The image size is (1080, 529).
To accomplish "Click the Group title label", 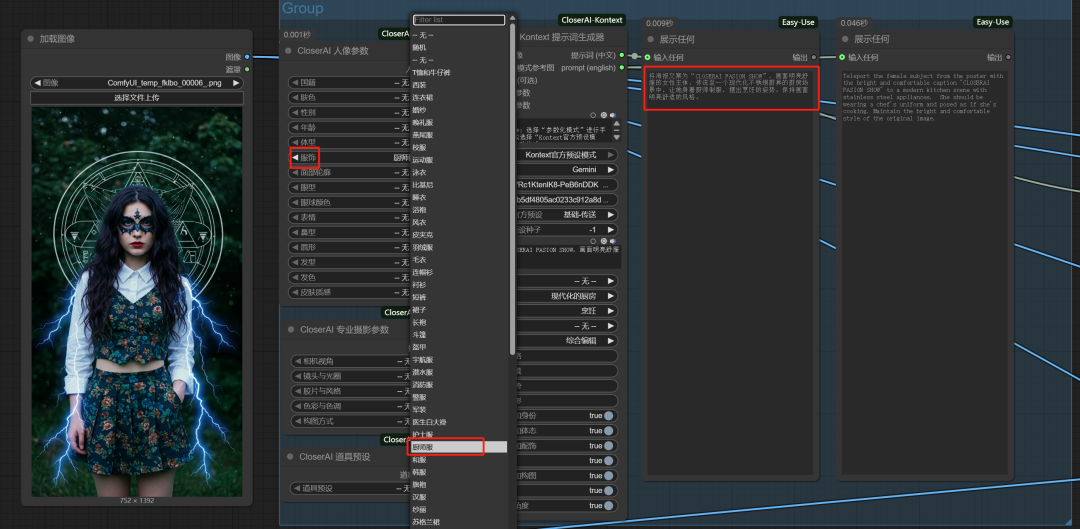I will coord(302,8).
